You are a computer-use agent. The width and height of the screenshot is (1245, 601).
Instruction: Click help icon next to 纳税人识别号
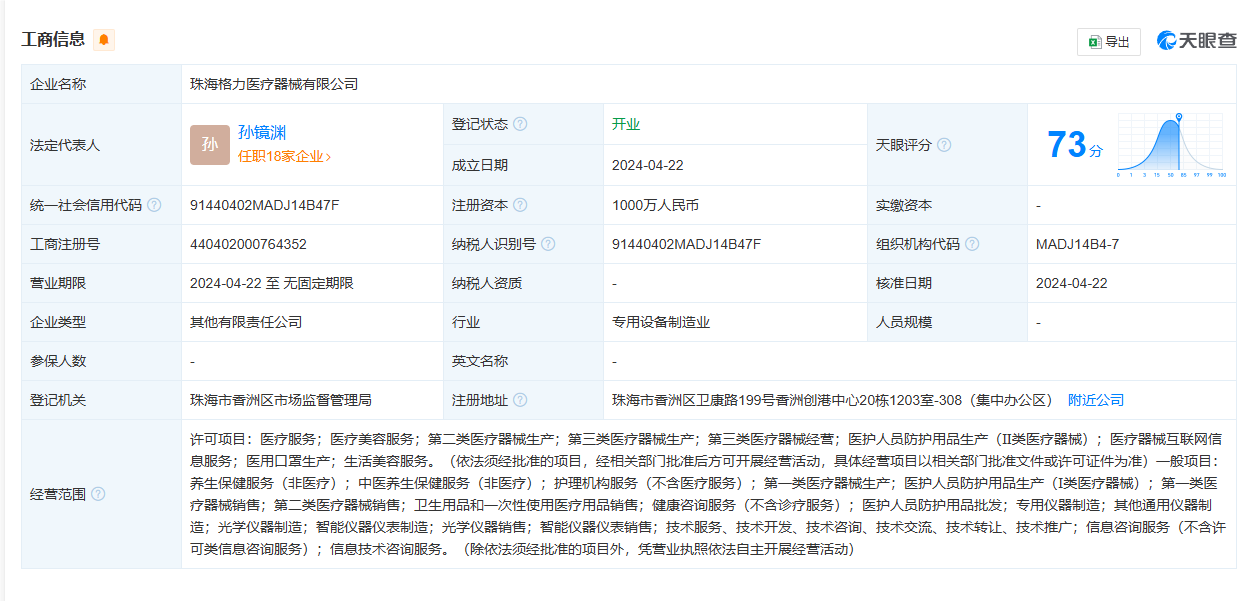[x=548, y=244]
